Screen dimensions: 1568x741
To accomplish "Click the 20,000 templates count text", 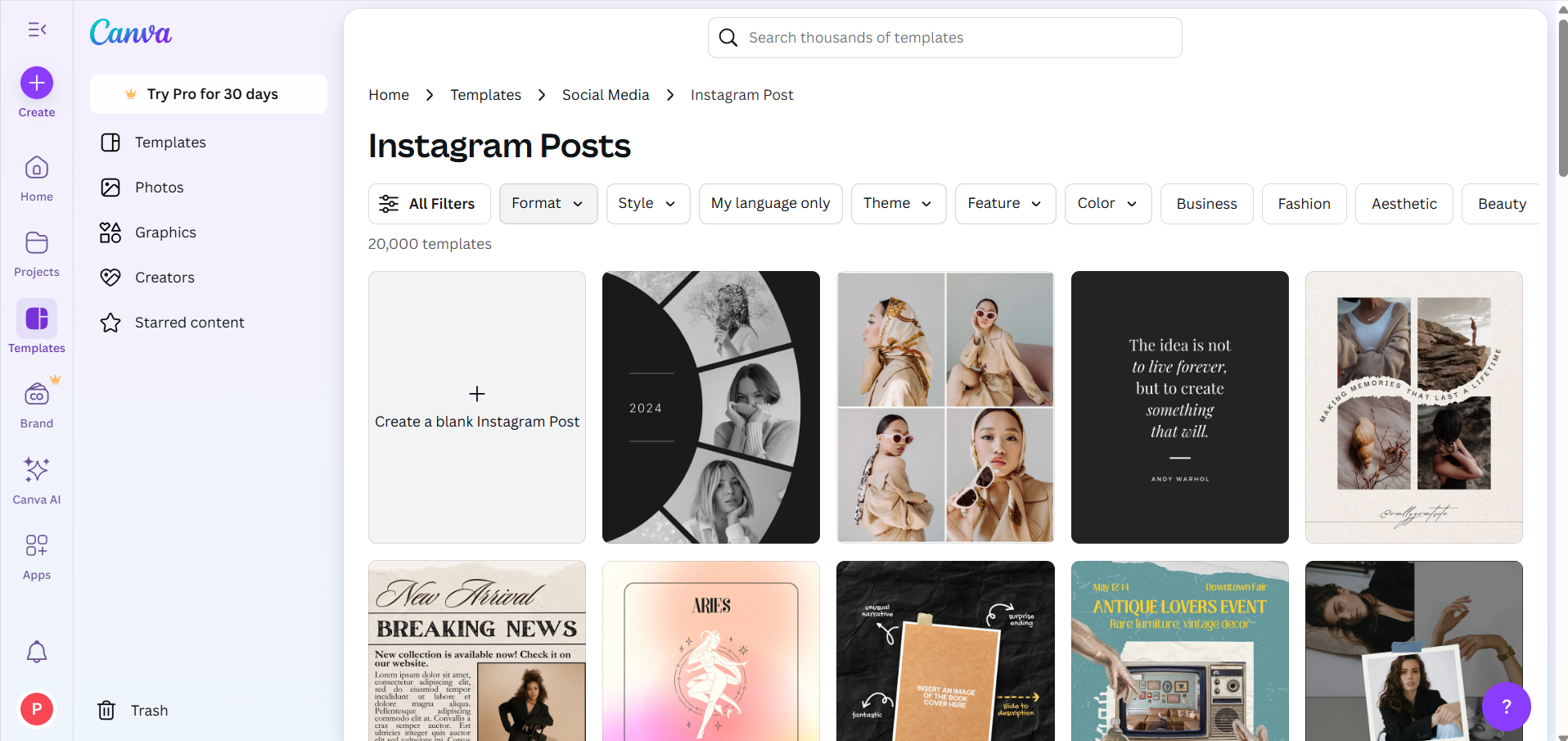I will (430, 244).
